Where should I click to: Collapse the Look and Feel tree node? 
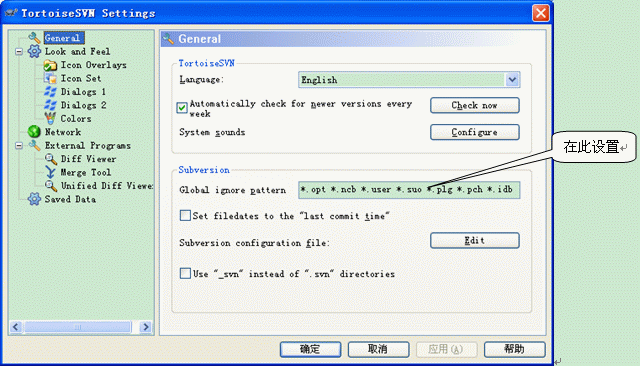coord(19,52)
